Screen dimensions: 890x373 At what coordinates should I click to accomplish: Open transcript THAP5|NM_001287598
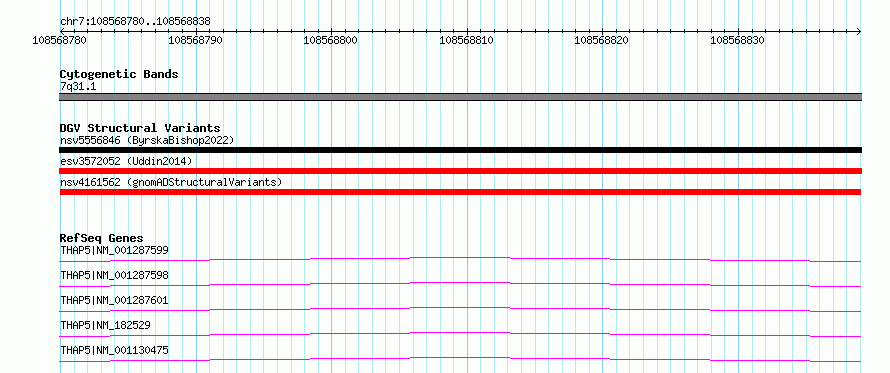pos(114,275)
